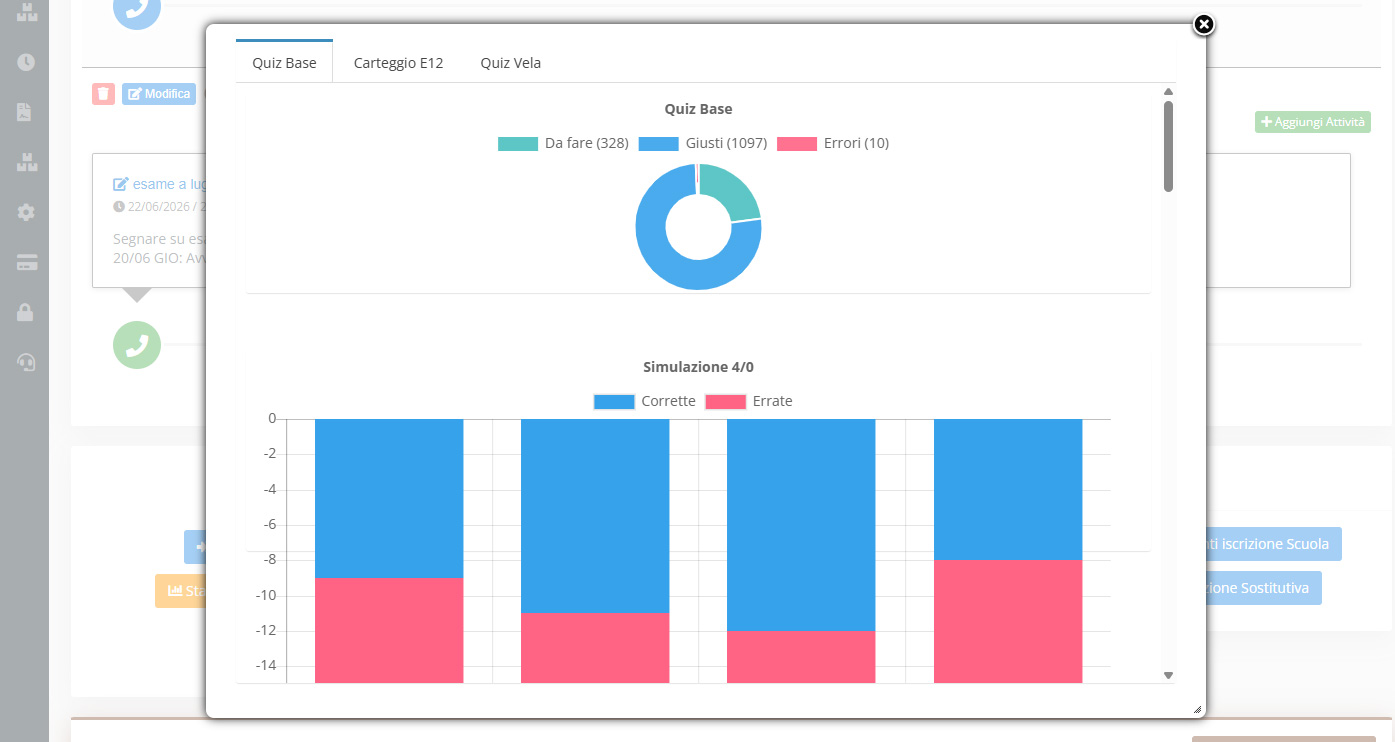Switch to the Quiz Vela tab
1395x742 pixels.
coord(510,63)
